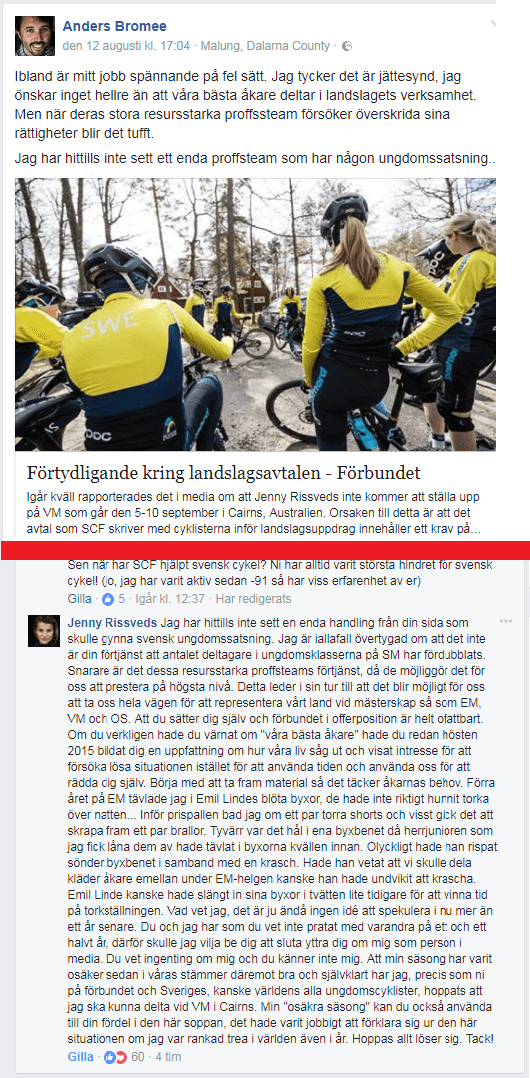This screenshot has width=530, height=1078.
Task: Open the cyclists link preview image
Action: tap(255, 315)
